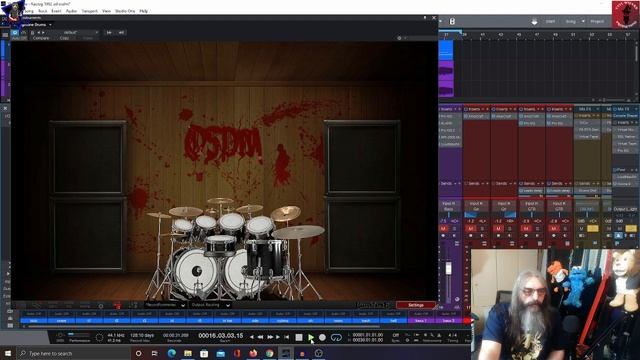This screenshot has height=360, width=640.
Task: Click the Bass channel pan slider
Action: point(449,215)
